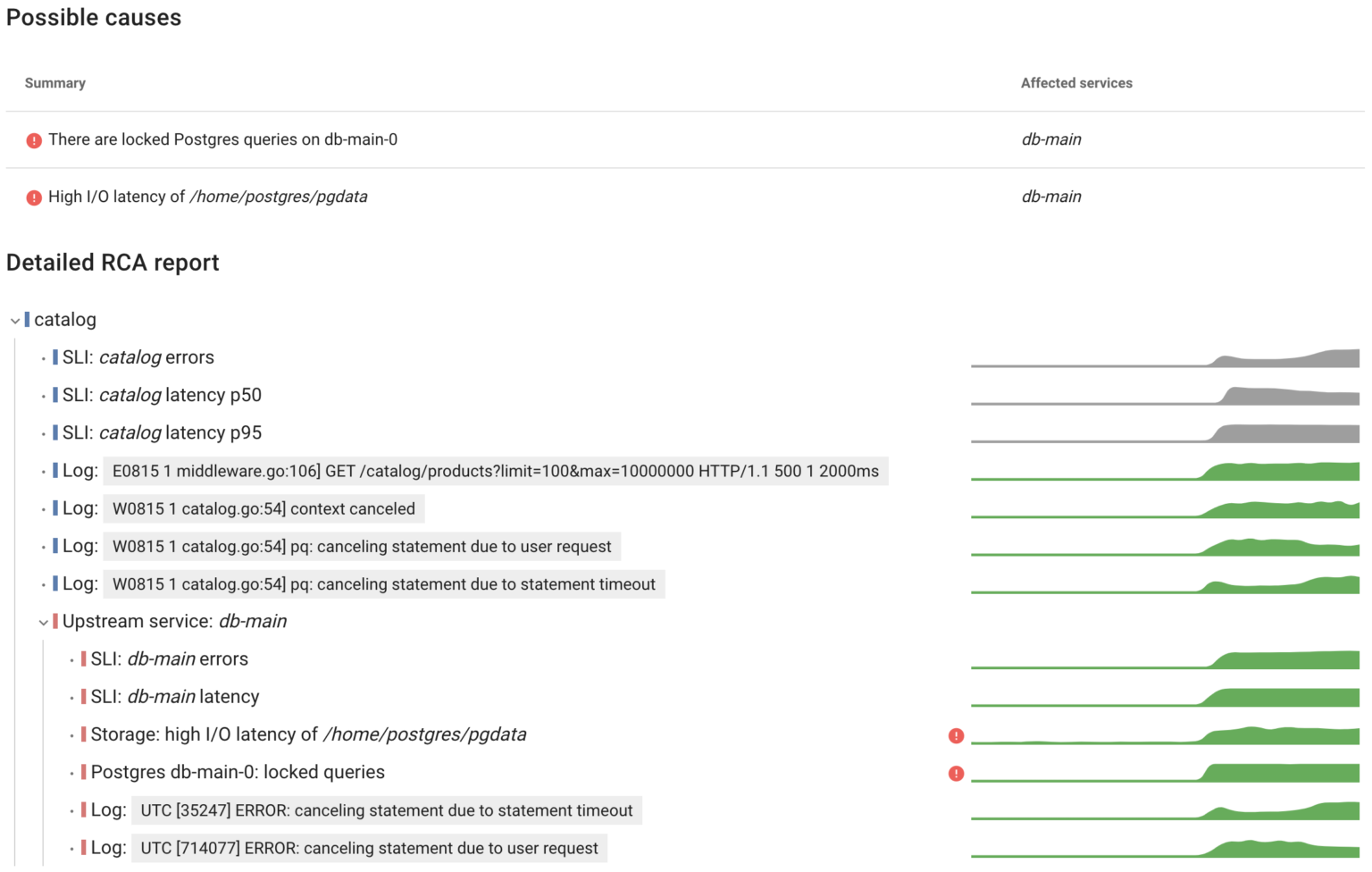Screen dimensions: 1372x872
Task: Click the alert icon next to Storage high I/O latency
Action: (x=956, y=735)
